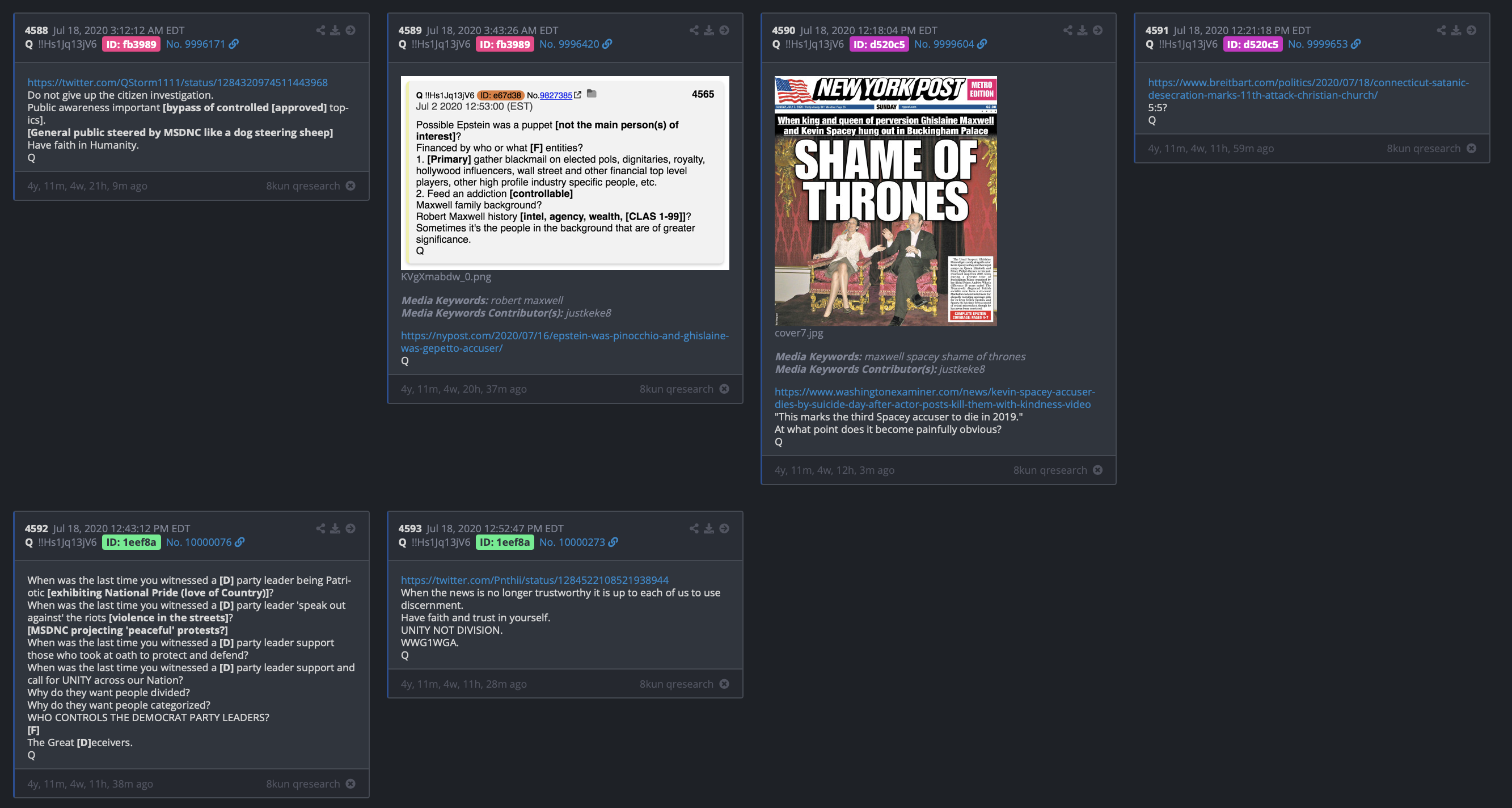
Task: Click the pink ID: fb3989 badge on post 4589
Action: [x=505, y=44]
